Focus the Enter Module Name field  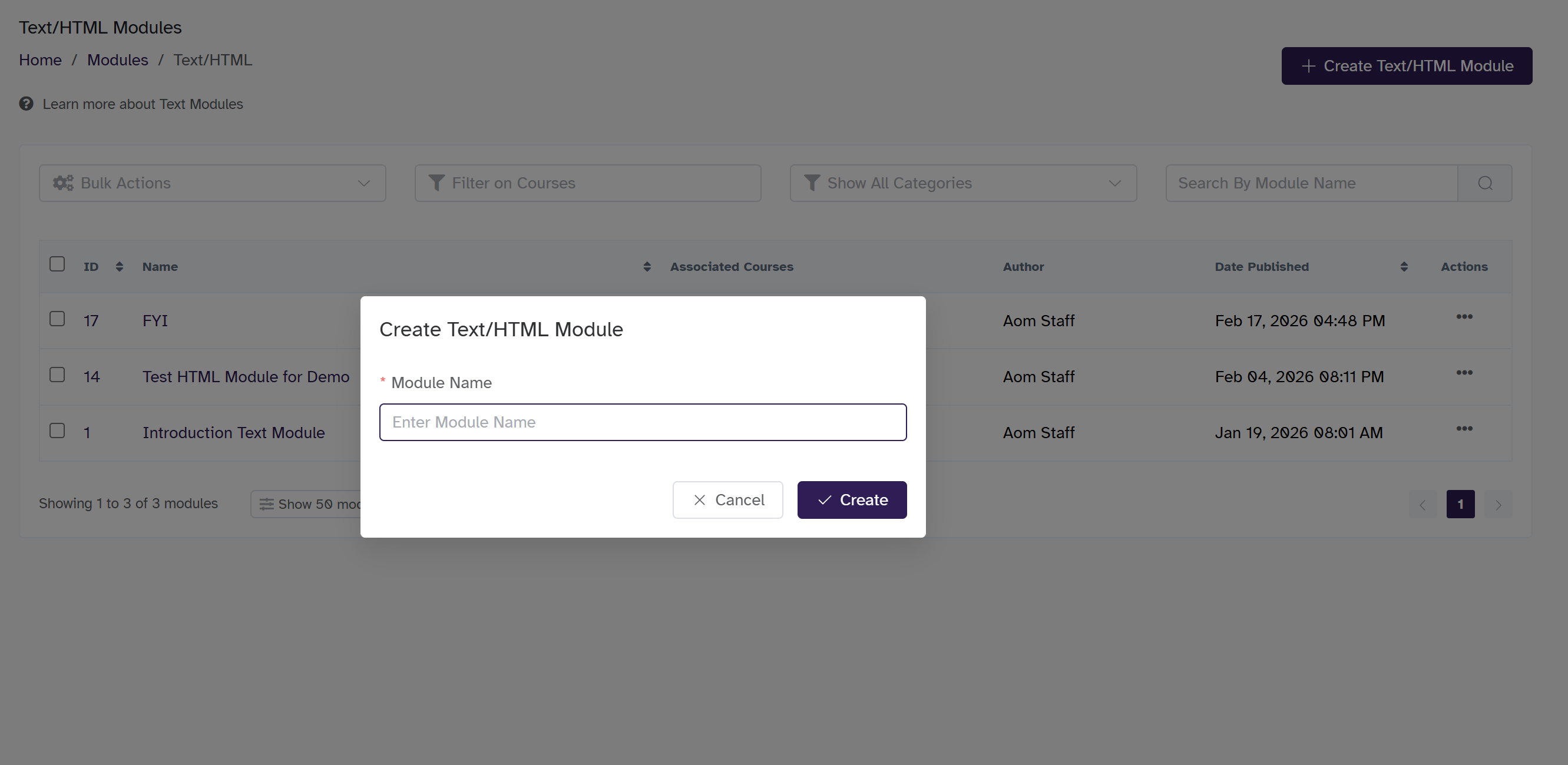point(643,422)
